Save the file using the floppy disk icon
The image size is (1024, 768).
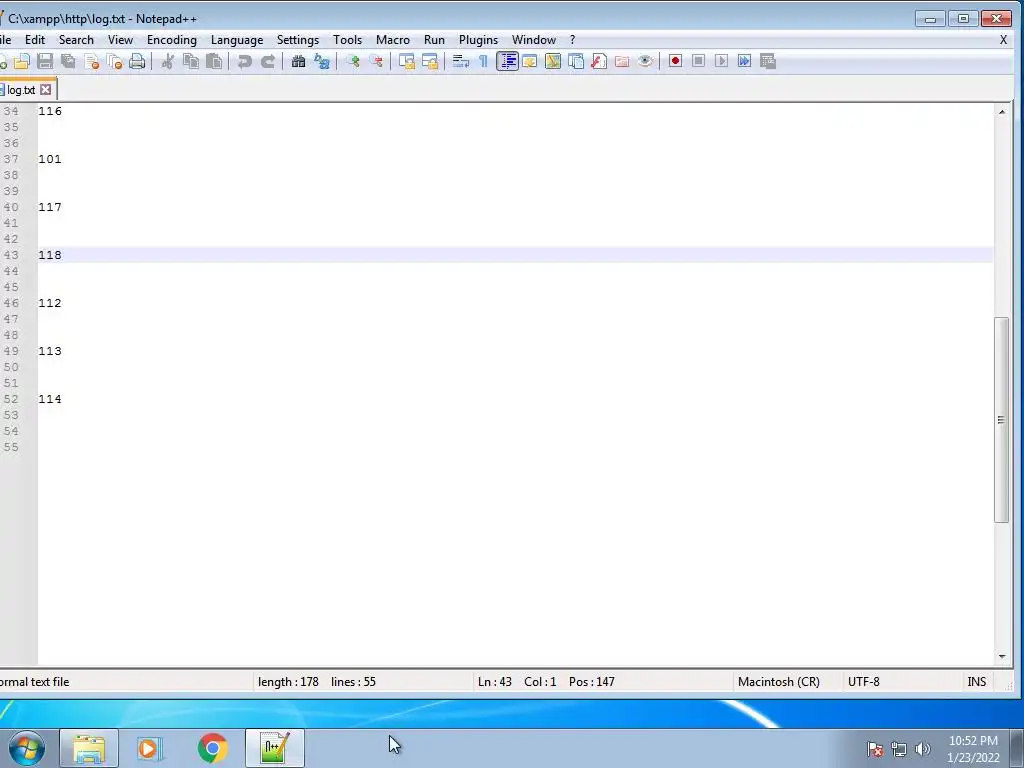click(x=45, y=61)
